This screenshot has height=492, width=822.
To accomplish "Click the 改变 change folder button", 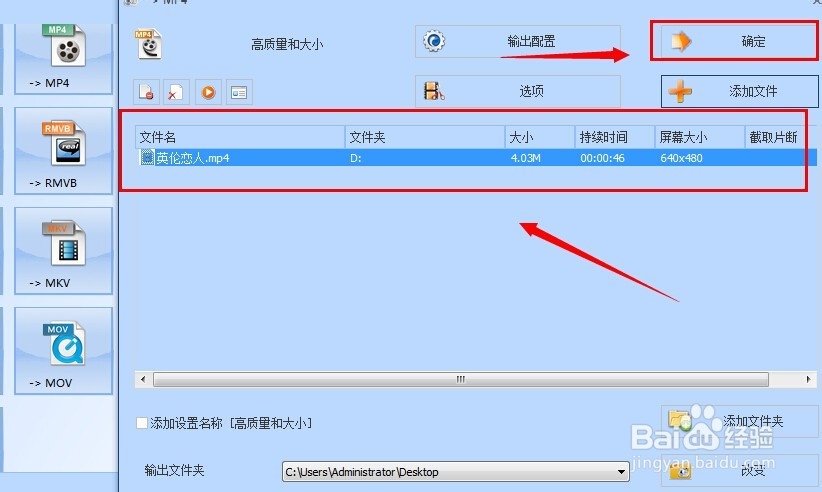I will coord(739,471).
